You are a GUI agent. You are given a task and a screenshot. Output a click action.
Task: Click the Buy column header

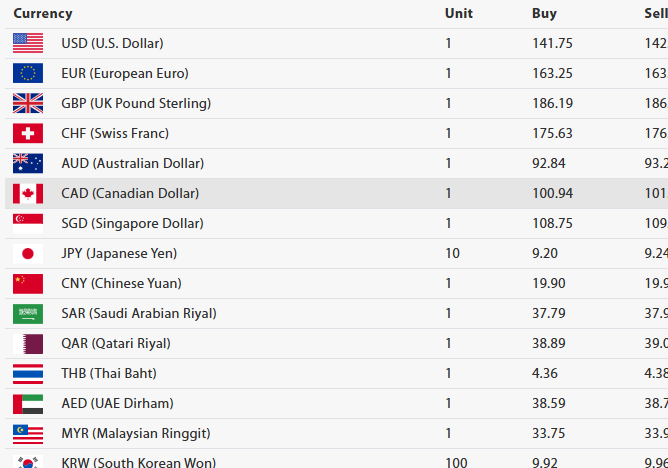coord(544,14)
